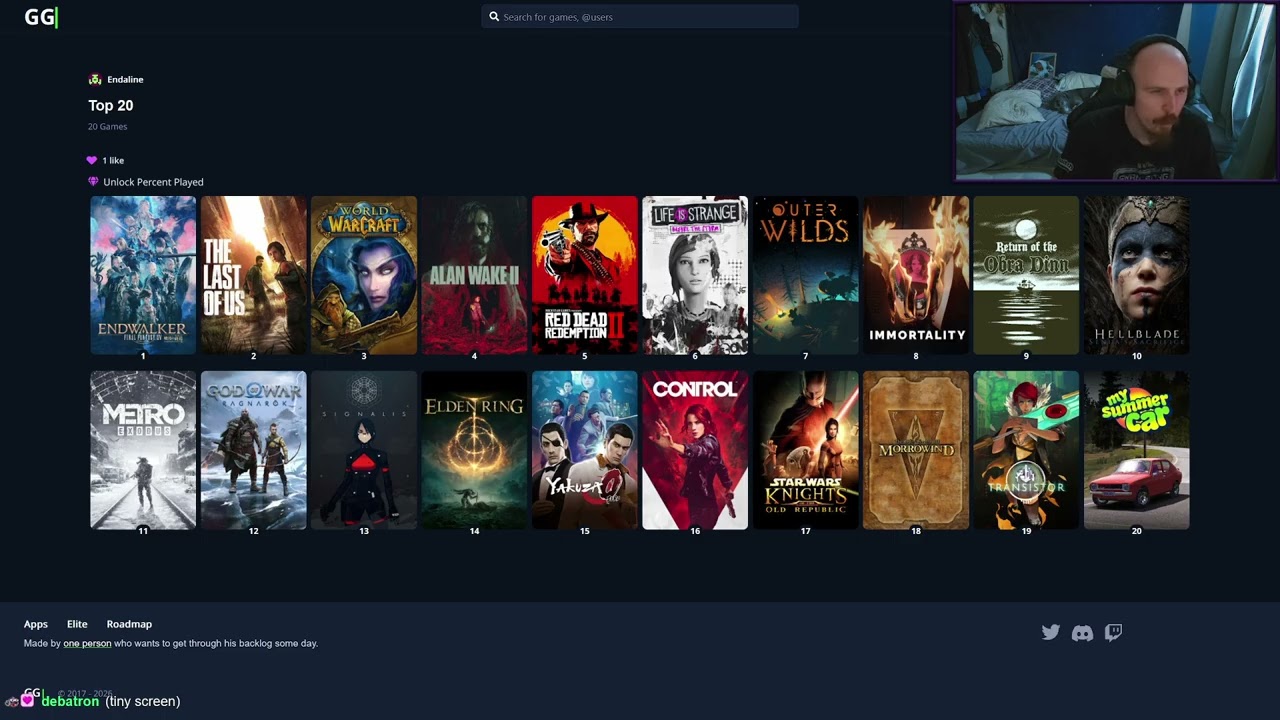
Task: Open the Apps footer link
Action: click(x=36, y=624)
